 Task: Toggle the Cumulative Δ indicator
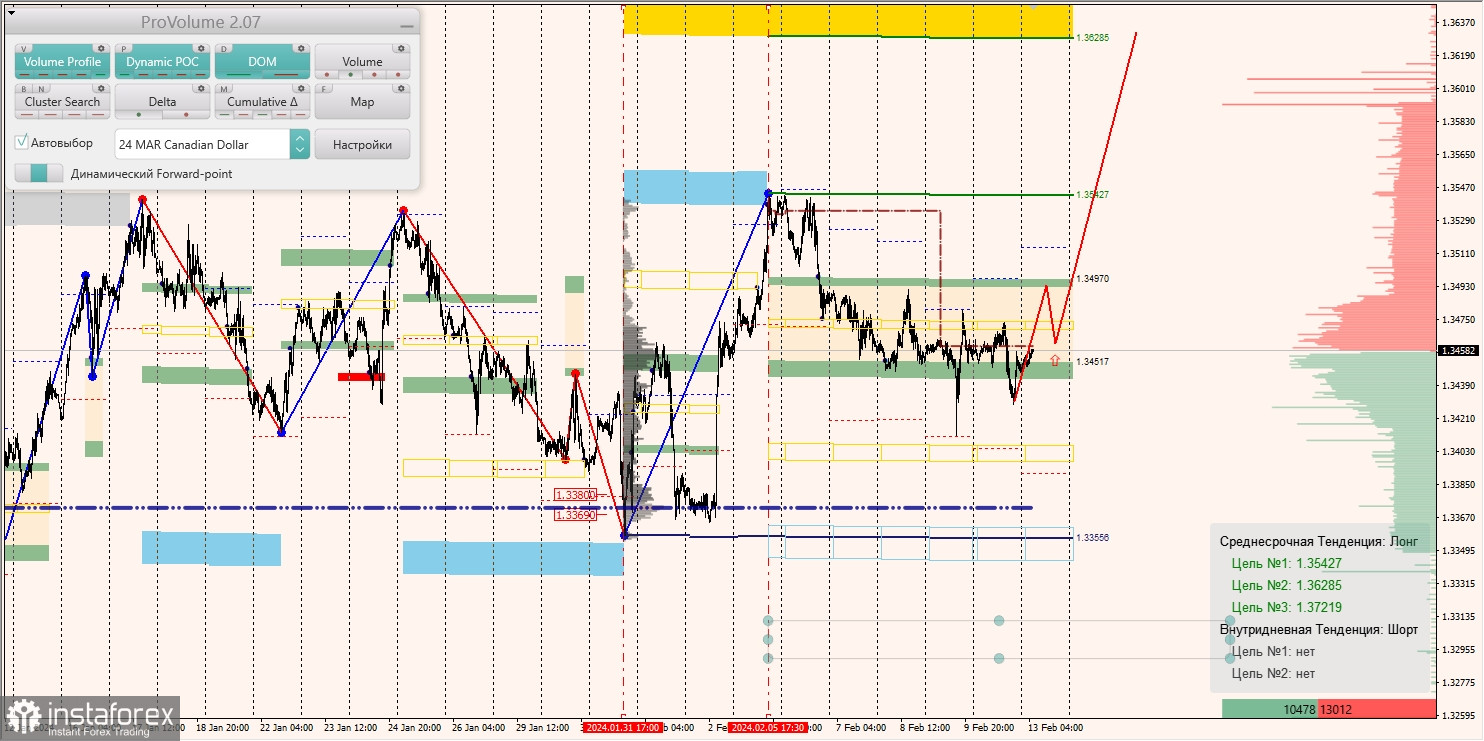click(x=262, y=102)
